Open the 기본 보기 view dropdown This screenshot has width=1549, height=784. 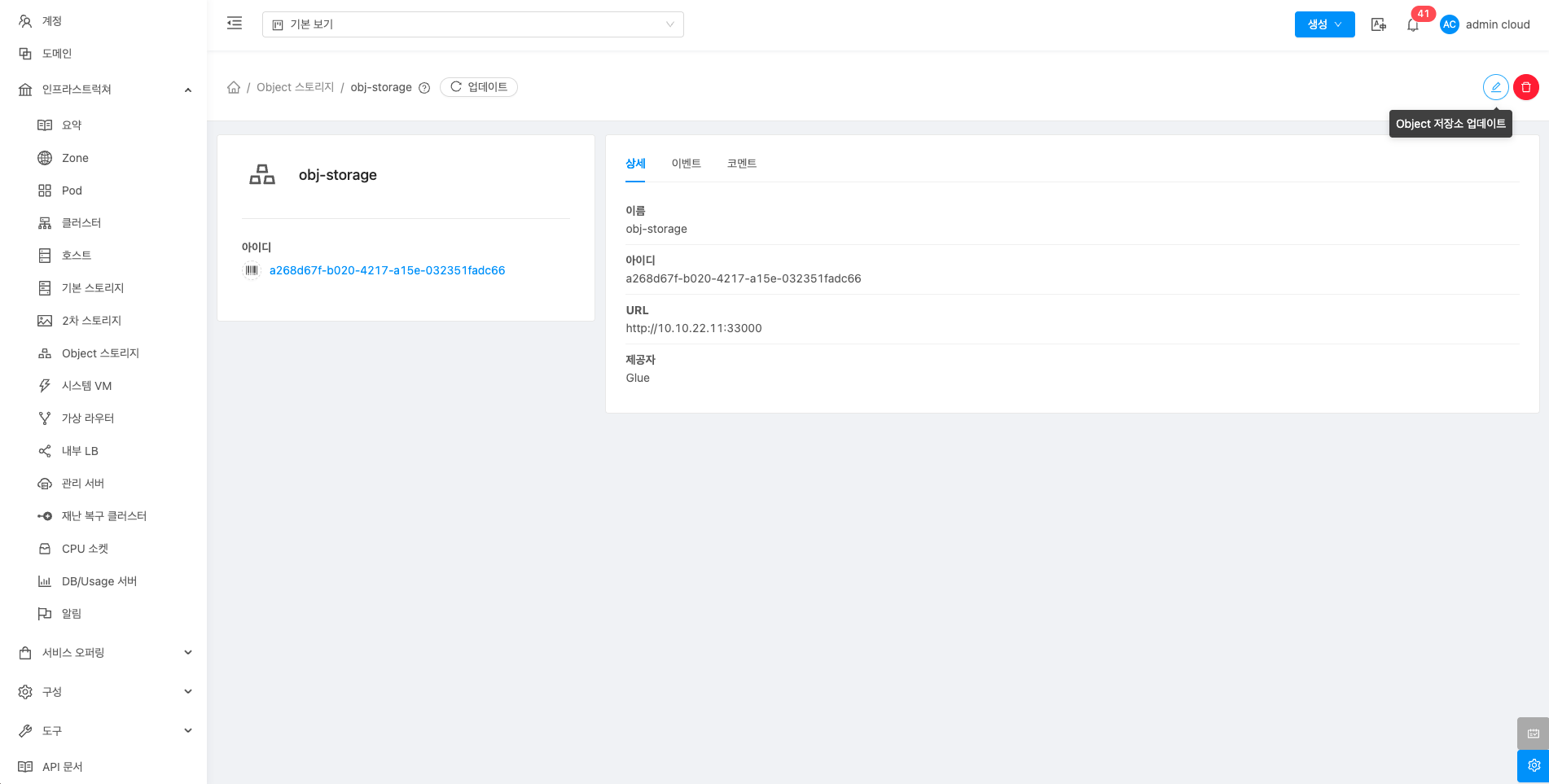[x=472, y=24]
